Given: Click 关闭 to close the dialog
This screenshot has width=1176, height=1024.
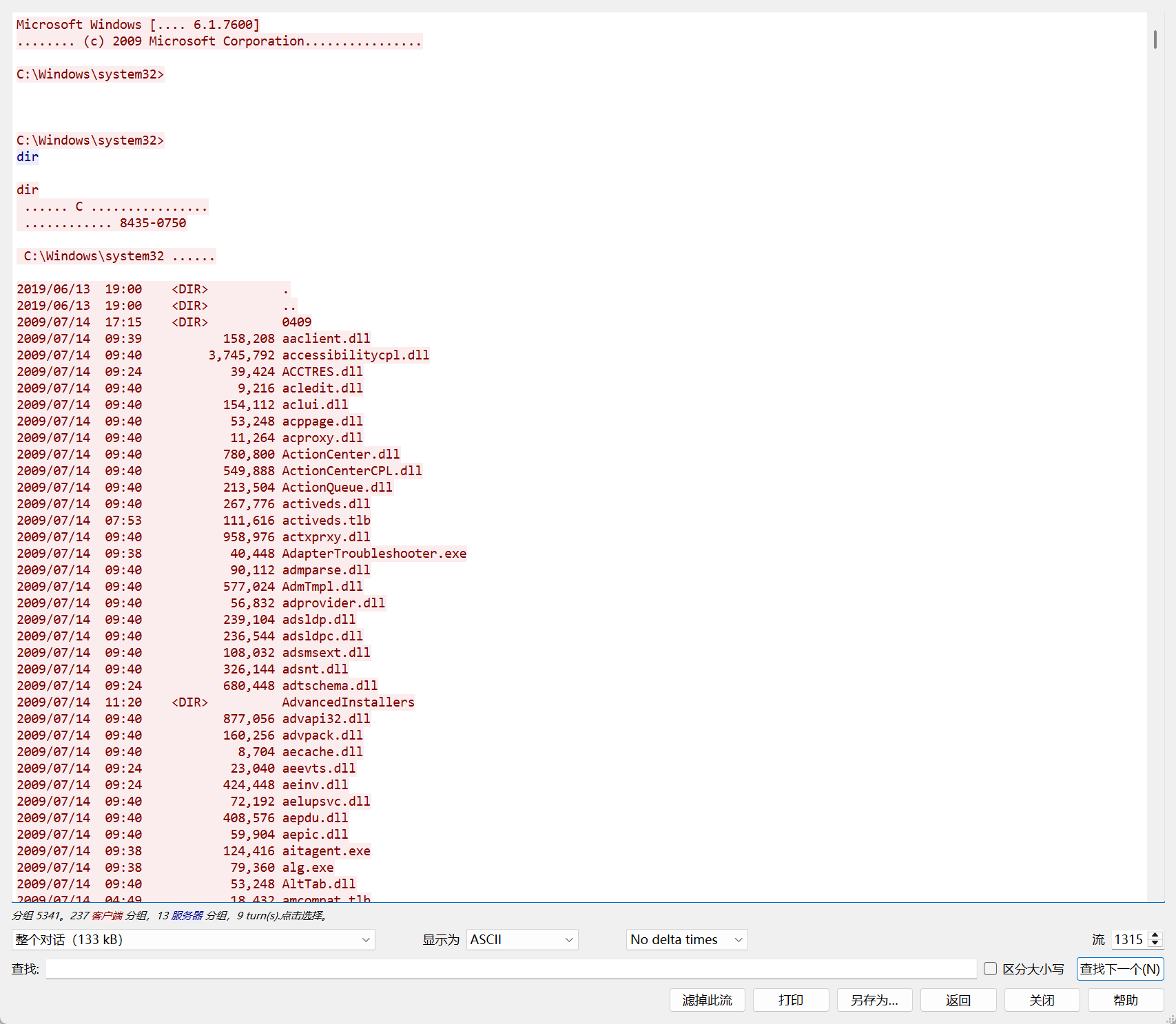Looking at the screenshot, I should click(1042, 1000).
